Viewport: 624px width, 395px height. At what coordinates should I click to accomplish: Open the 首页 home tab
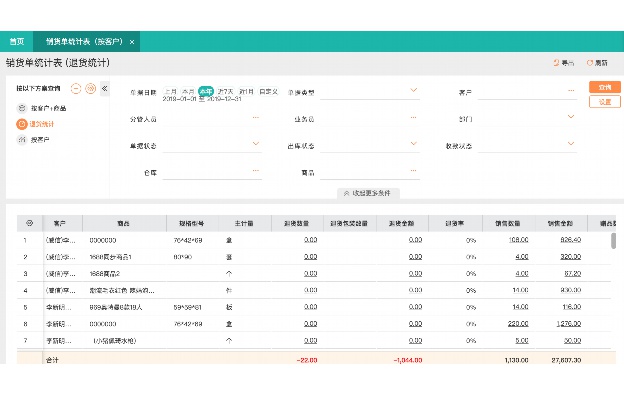coord(17,41)
